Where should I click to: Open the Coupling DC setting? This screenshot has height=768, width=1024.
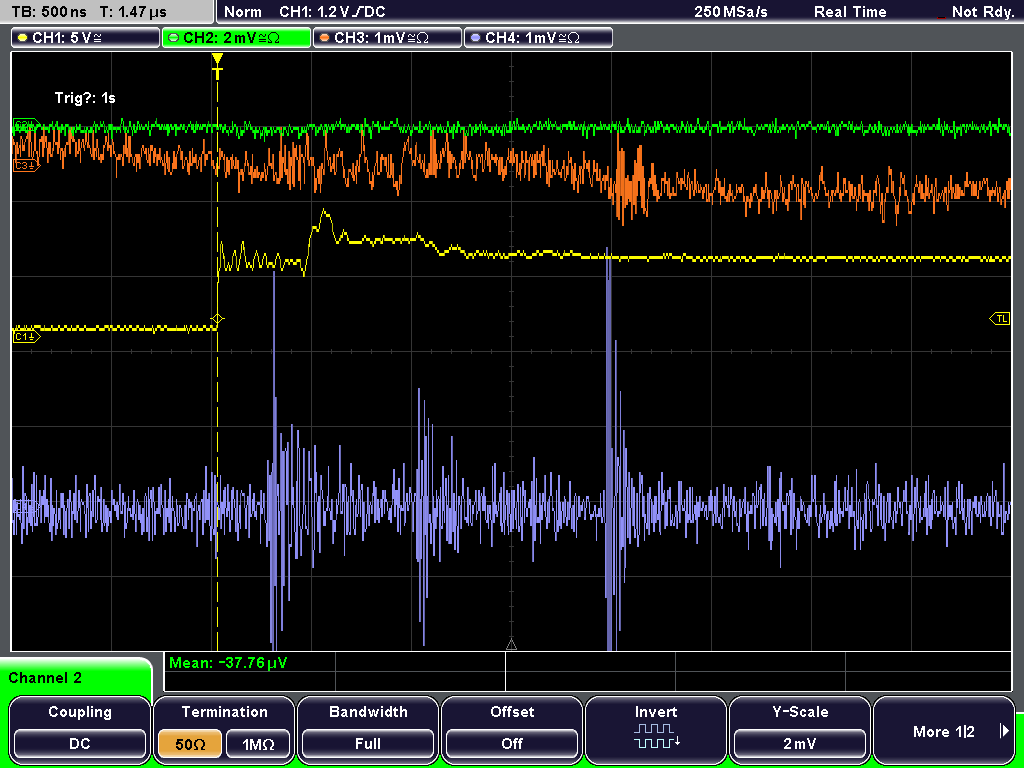[x=80, y=729]
